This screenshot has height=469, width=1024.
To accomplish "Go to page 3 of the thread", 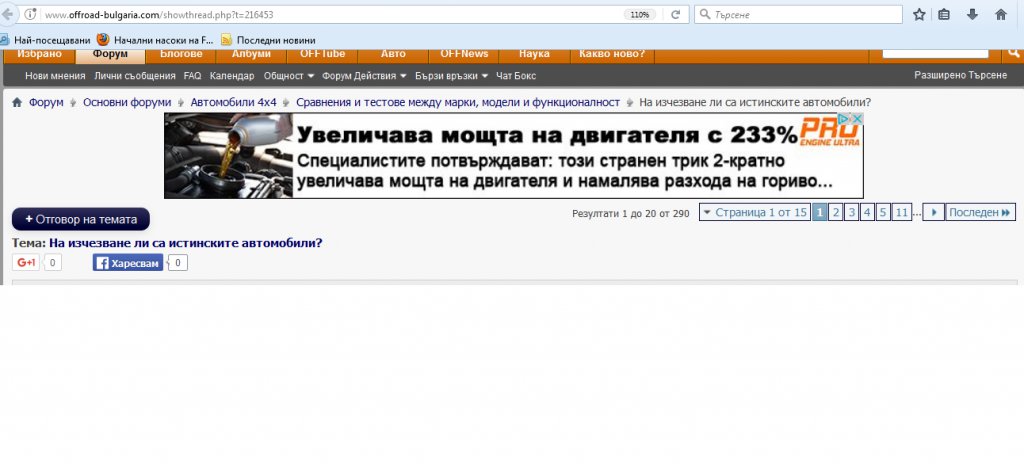I will 852,212.
